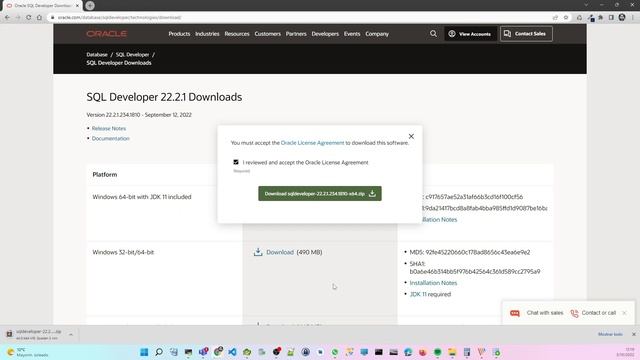The height and width of the screenshot is (360, 640).
Task: Uncheck the Oracle License Agreement checkbox
Action: 236,162
